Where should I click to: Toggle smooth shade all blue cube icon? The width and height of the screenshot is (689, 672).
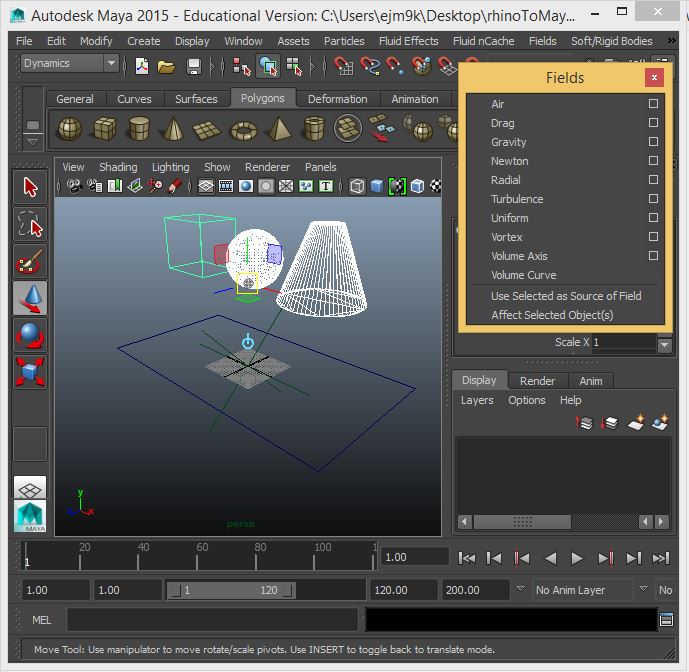tap(377, 186)
